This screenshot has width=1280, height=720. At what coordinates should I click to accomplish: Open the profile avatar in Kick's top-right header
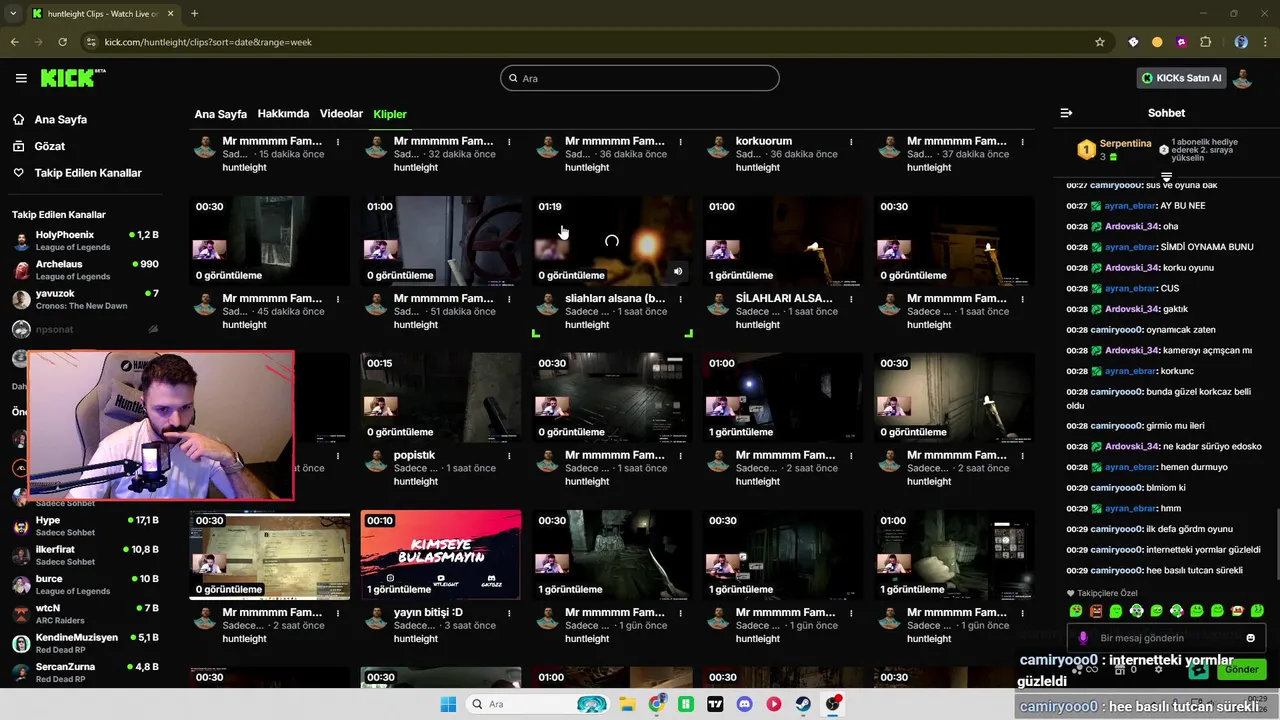[1243, 78]
